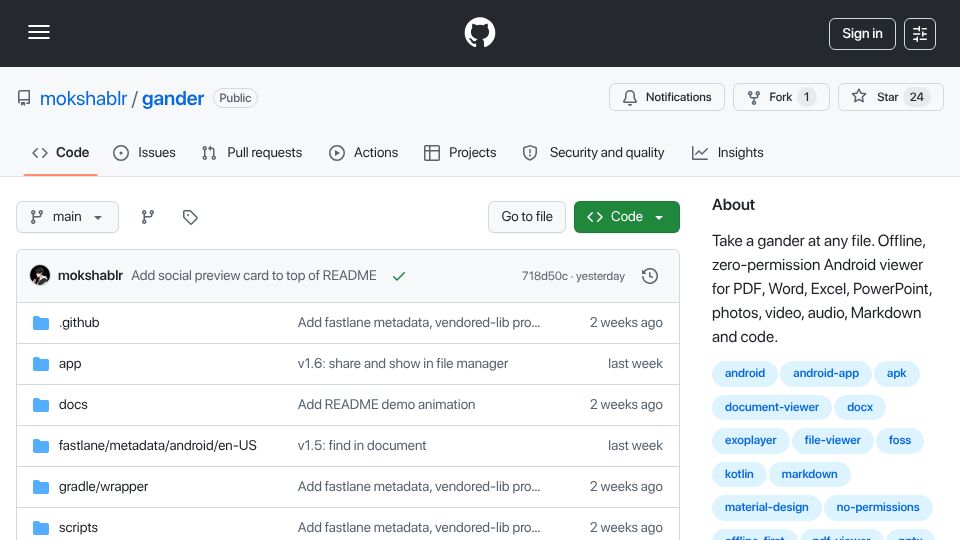Select the no-permissions topic tag
Image resolution: width=960 pixels, height=540 pixels.
click(877, 507)
